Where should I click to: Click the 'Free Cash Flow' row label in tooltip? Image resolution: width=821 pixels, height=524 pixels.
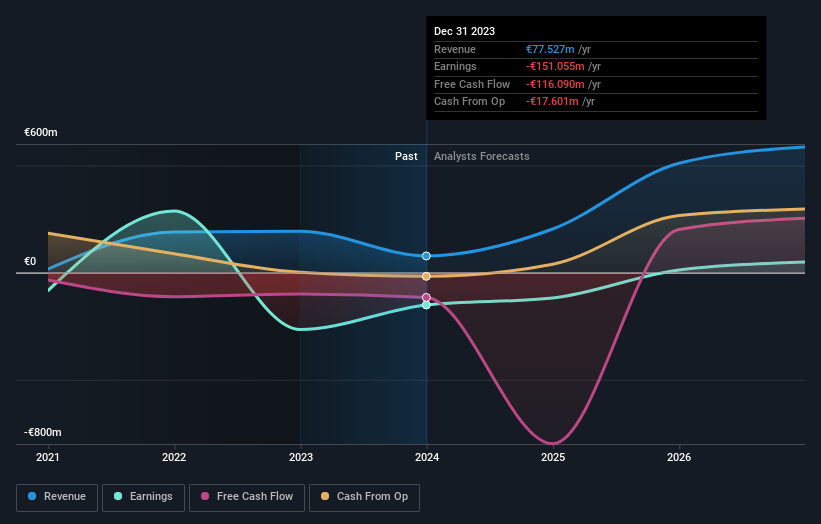pyautogui.click(x=472, y=84)
